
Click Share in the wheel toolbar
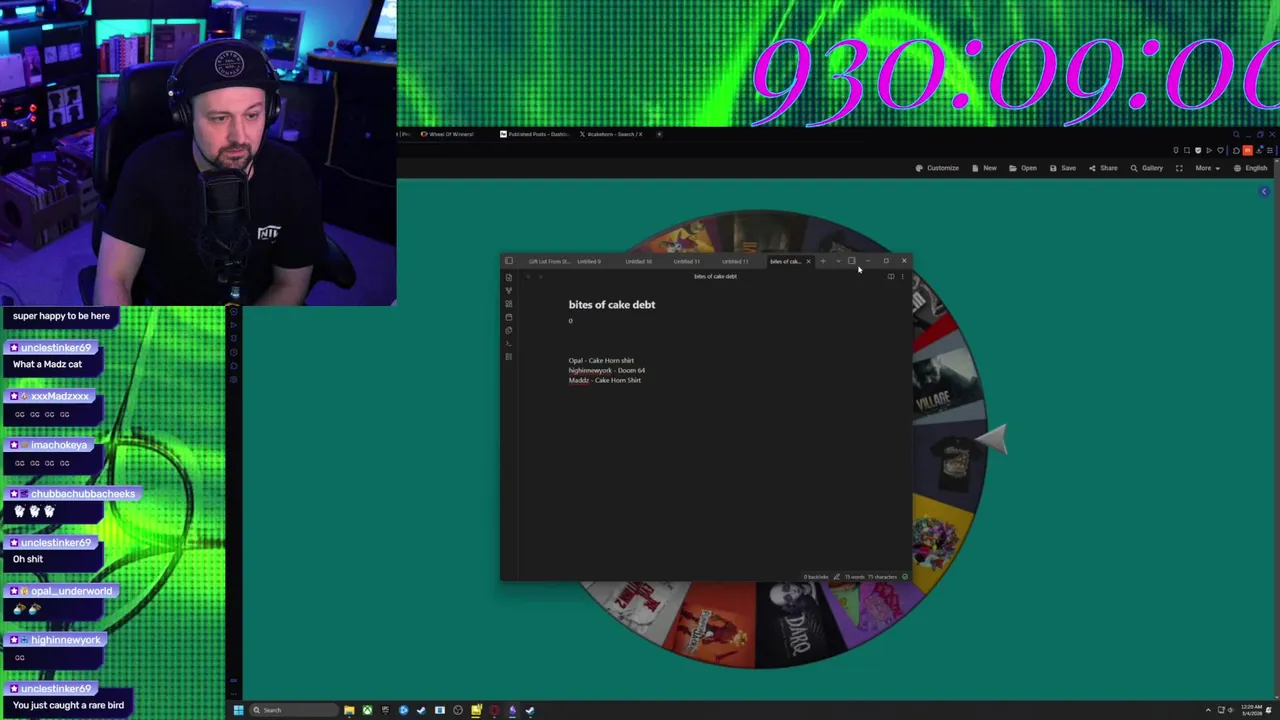(x=1103, y=168)
